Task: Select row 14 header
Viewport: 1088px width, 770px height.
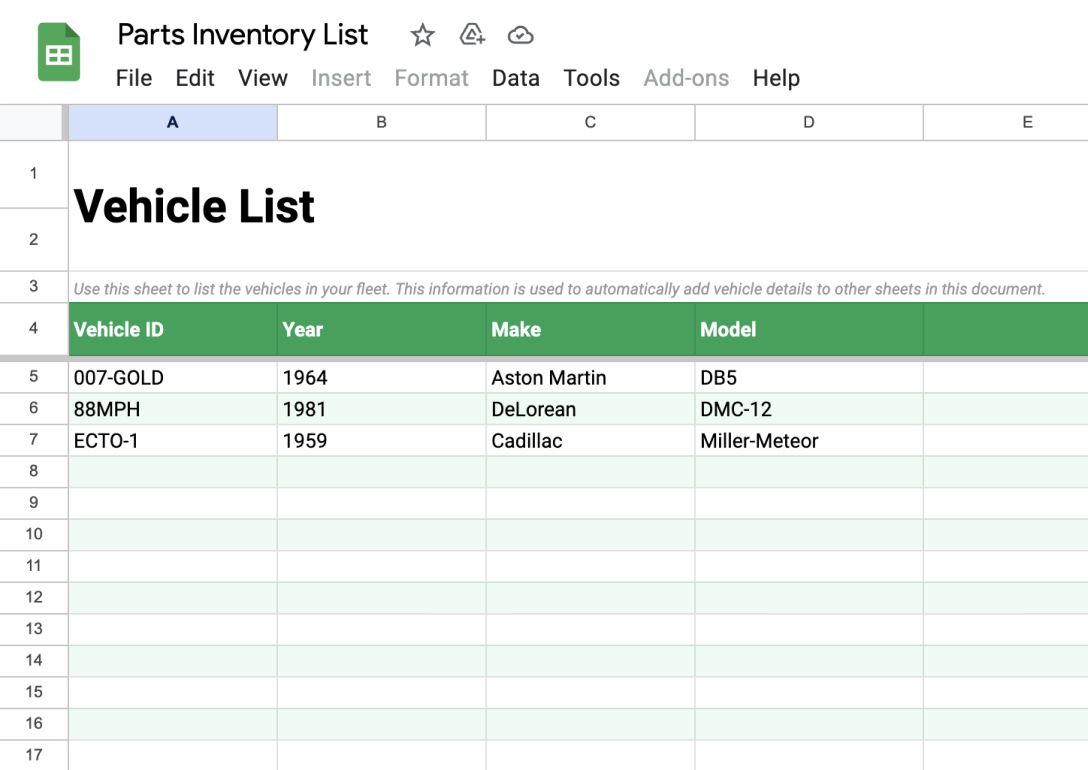Action: (33, 661)
